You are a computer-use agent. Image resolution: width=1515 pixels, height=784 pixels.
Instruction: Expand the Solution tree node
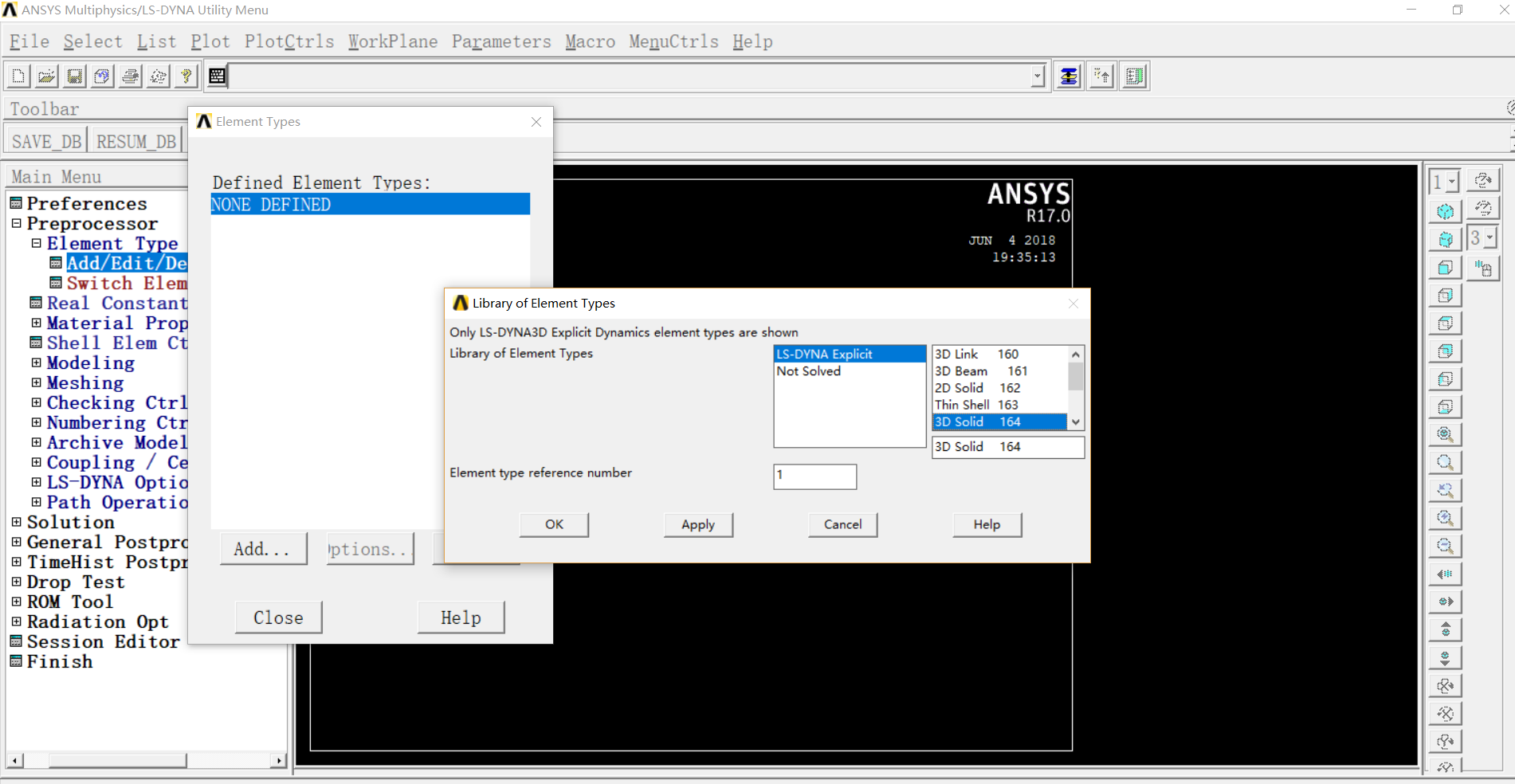16,522
